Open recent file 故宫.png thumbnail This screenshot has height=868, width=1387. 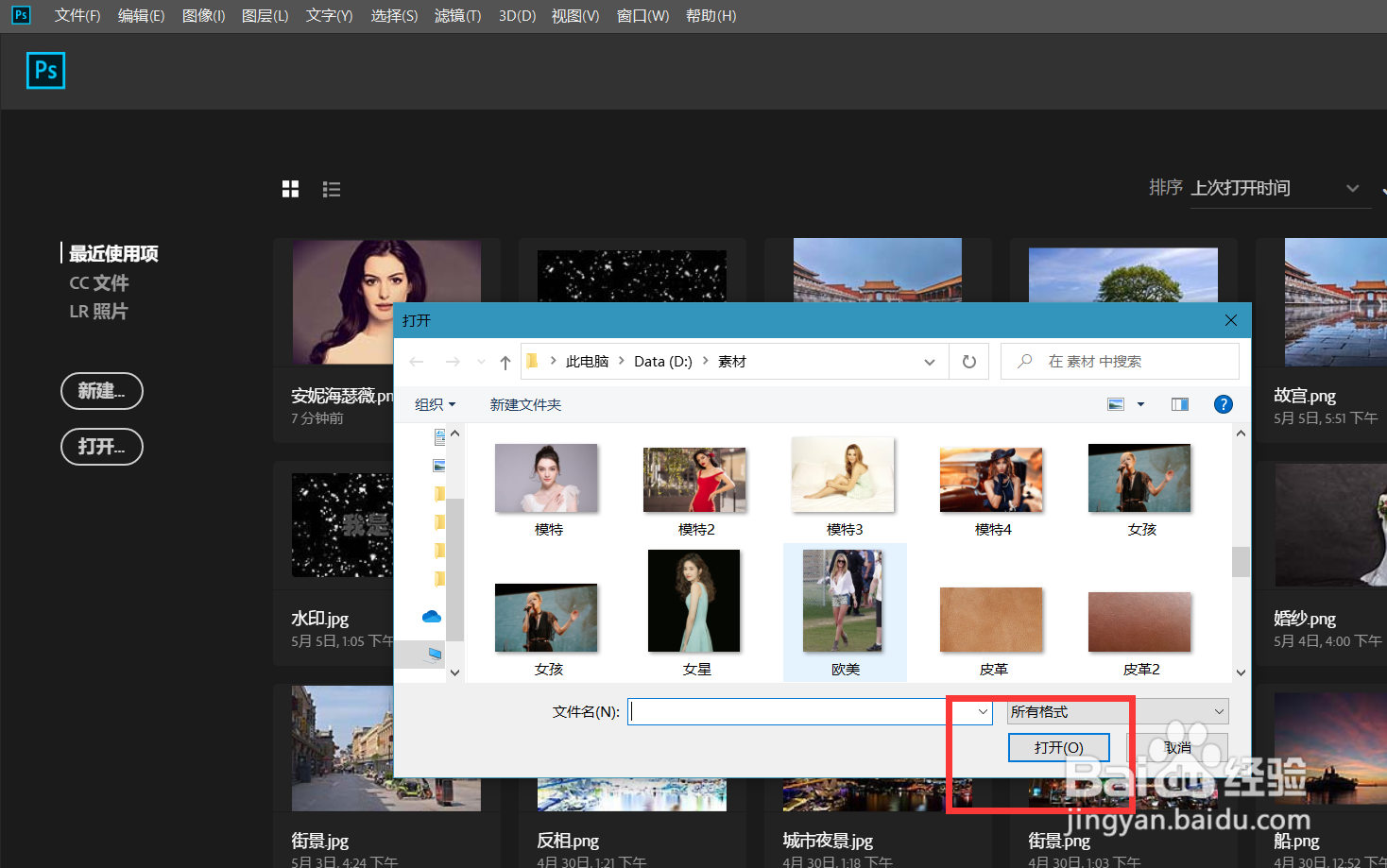pos(1335,301)
